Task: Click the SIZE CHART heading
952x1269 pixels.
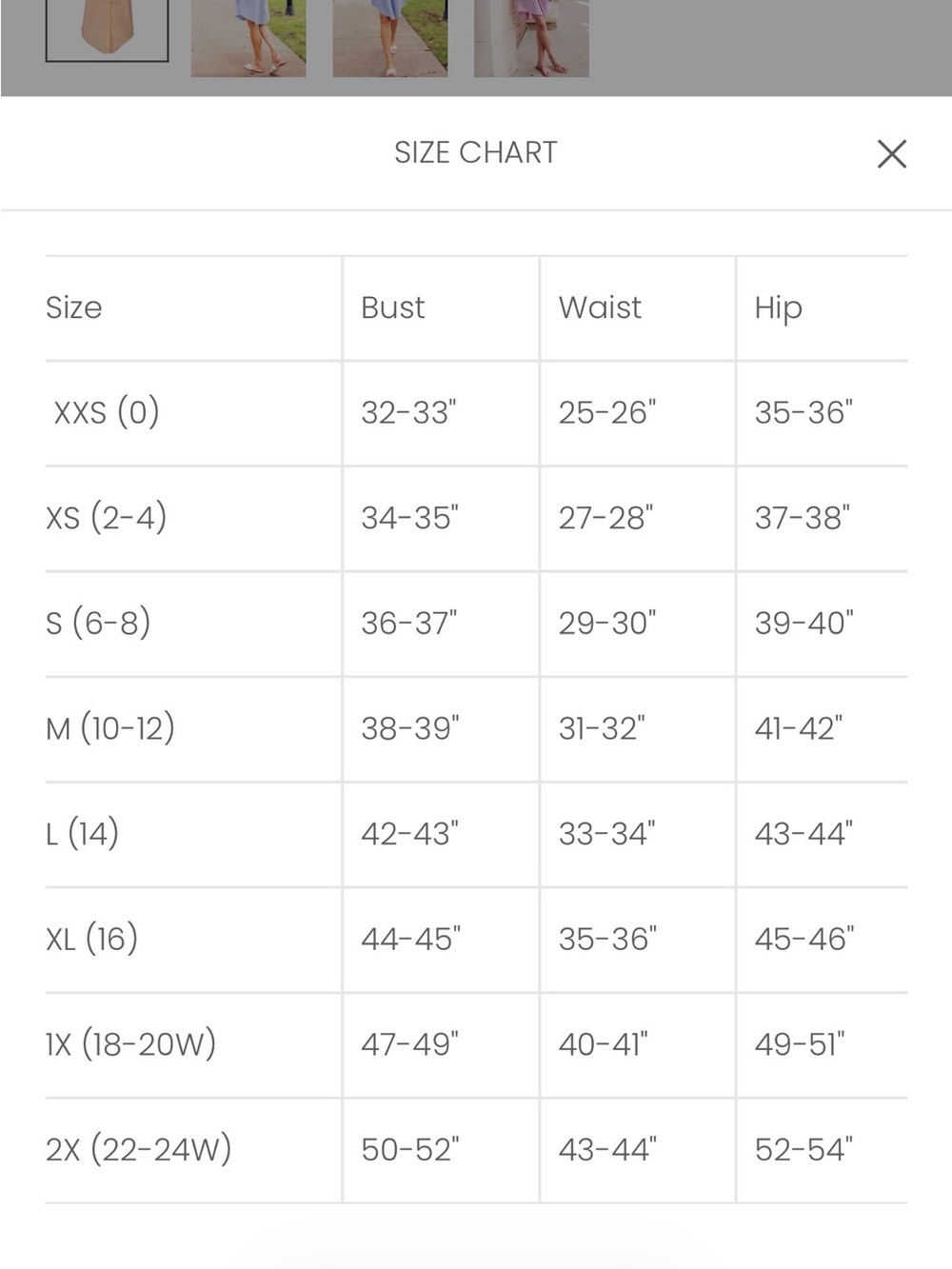Action: click(476, 152)
